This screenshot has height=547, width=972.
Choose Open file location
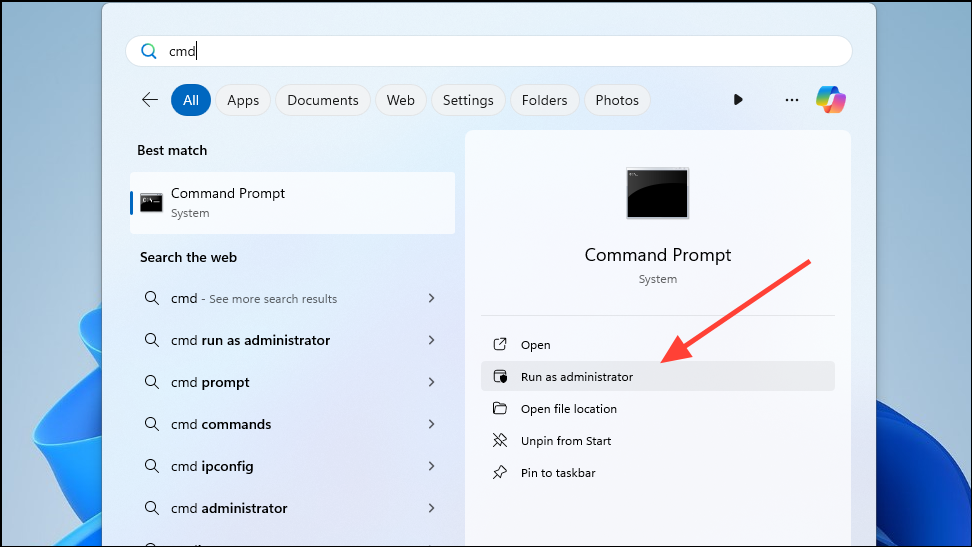[658, 409]
